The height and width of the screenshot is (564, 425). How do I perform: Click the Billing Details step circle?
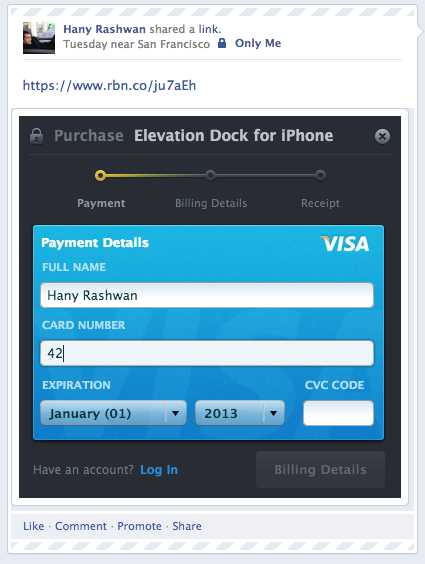(210, 176)
